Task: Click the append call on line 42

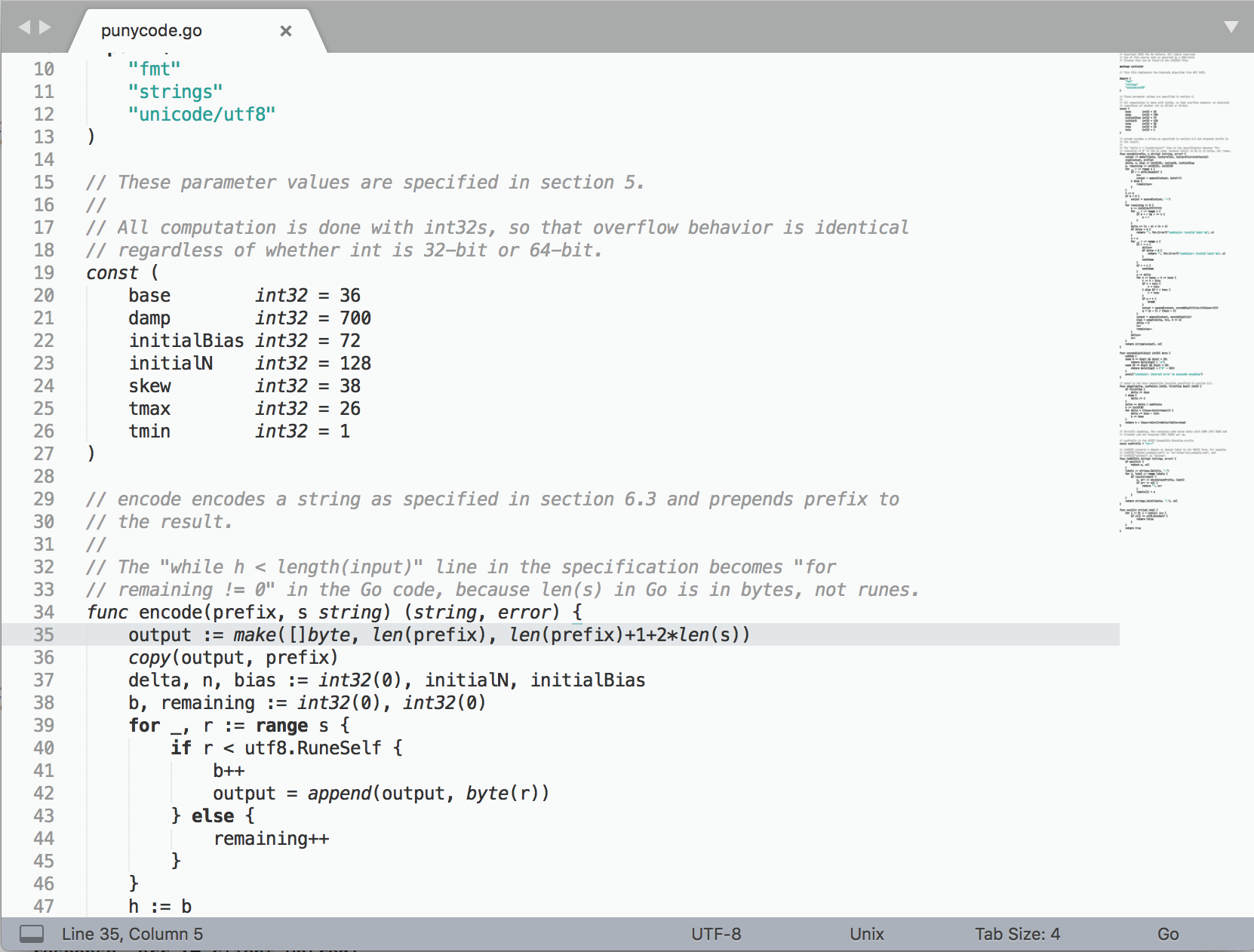Action: (x=340, y=794)
